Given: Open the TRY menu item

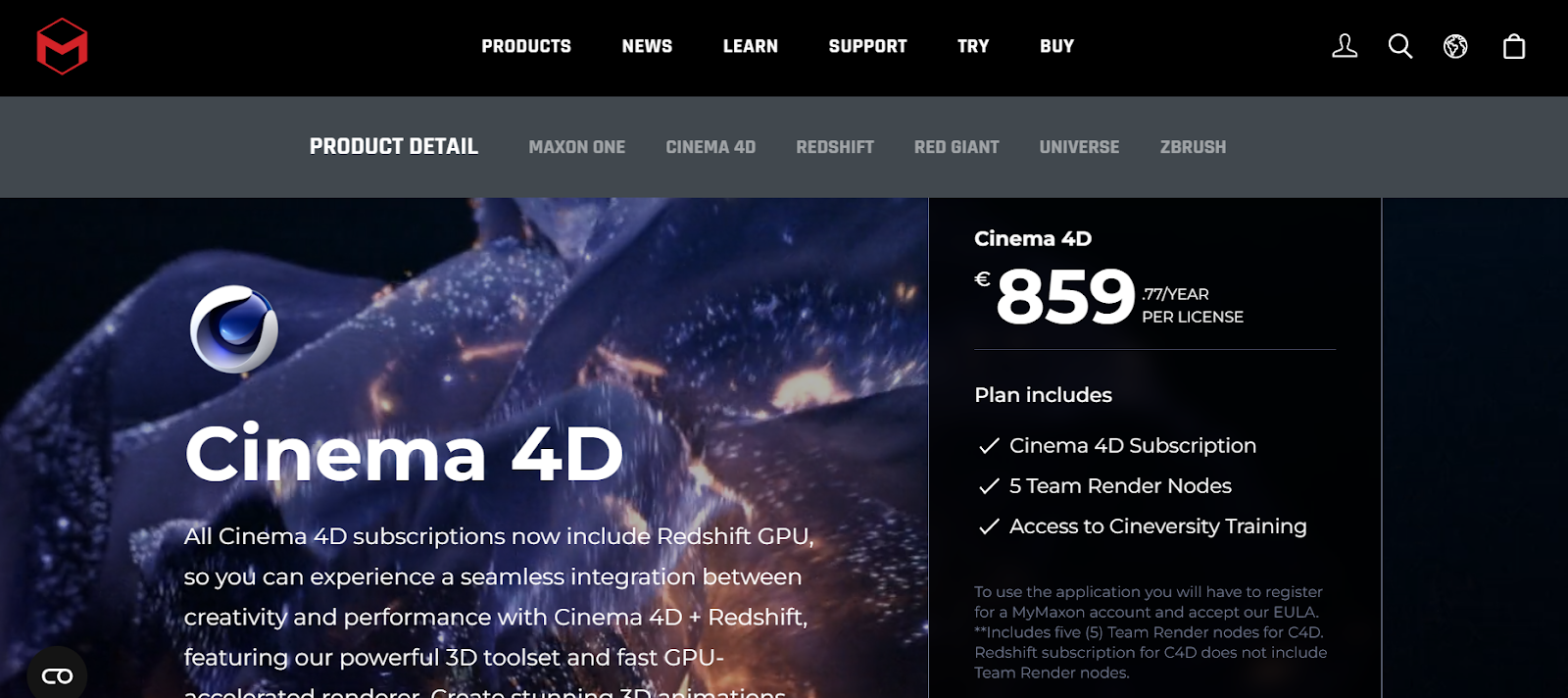Looking at the screenshot, I should tap(973, 46).
